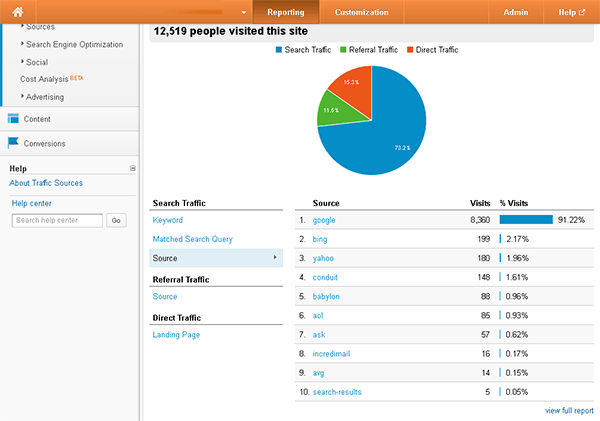The width and height of the screenshot is (600, 421).
Task: Click the Referral Traffic legend swatch
Action: coord(343,50)
